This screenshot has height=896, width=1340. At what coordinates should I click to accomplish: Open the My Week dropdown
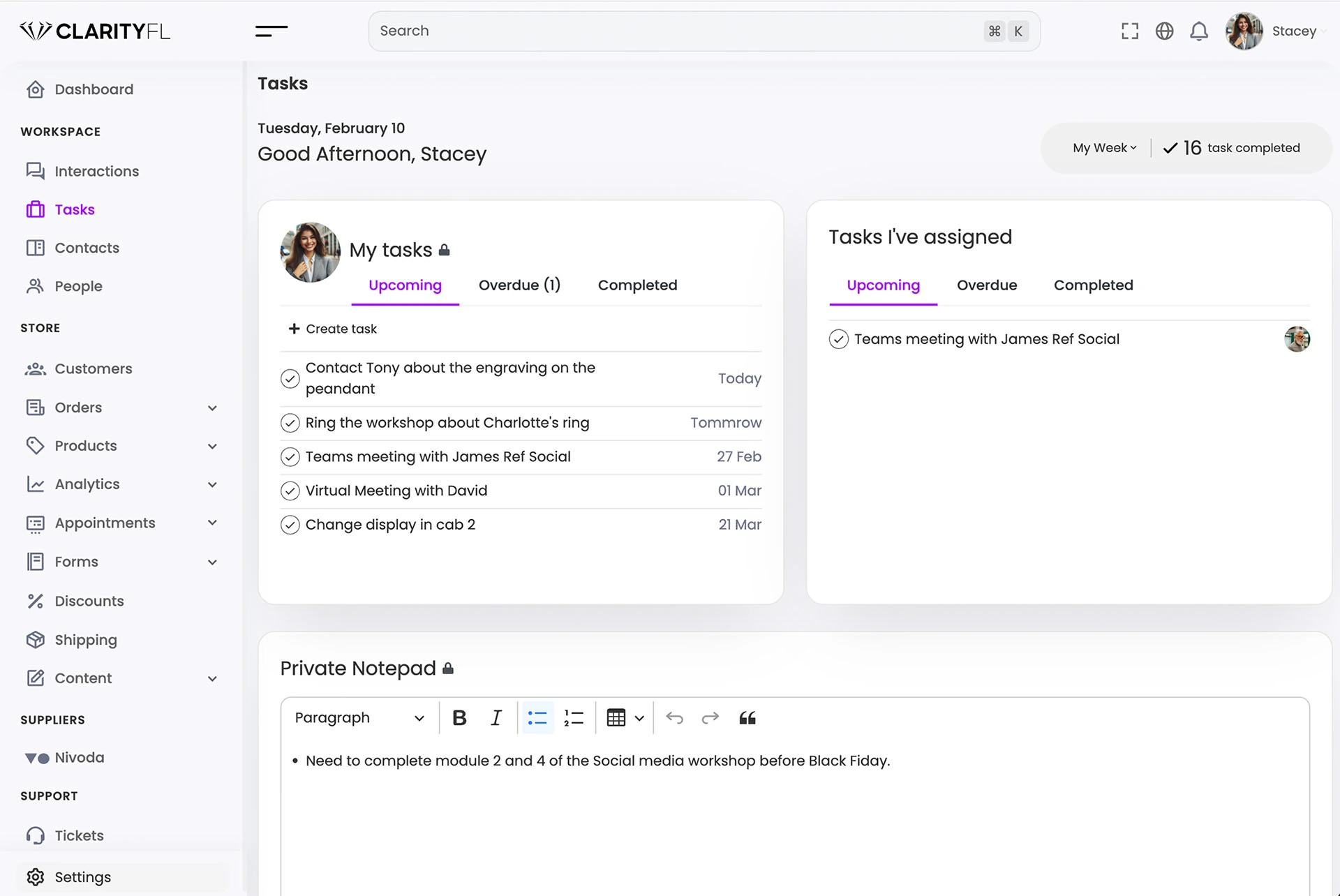tap(1104, 148)
